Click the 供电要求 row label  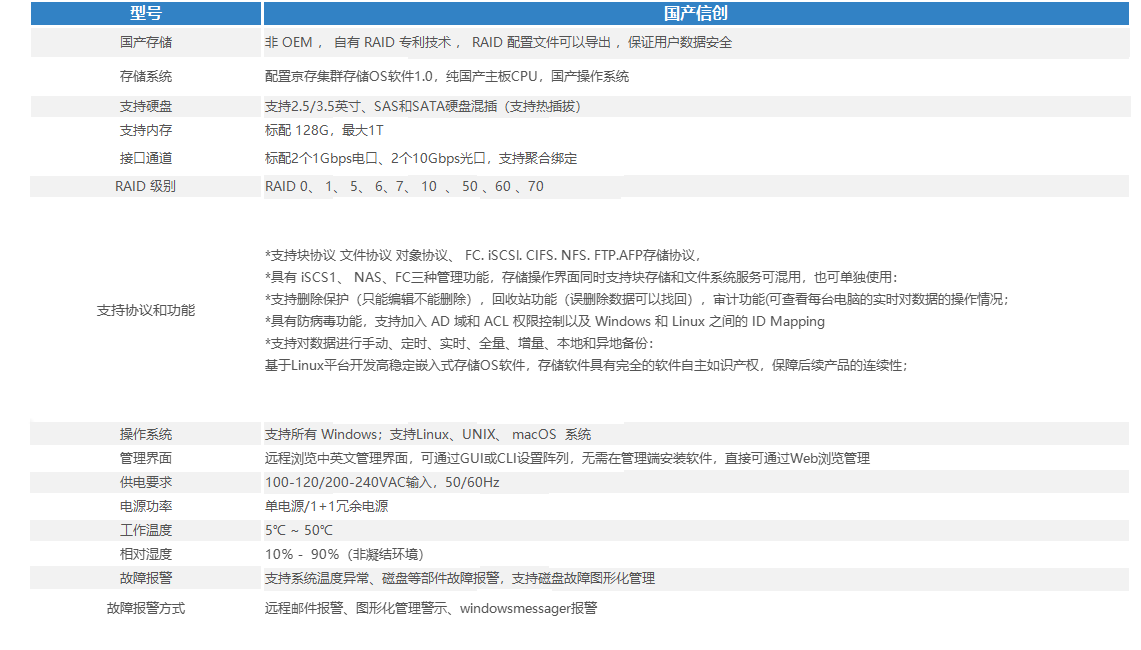click(146, 482)
